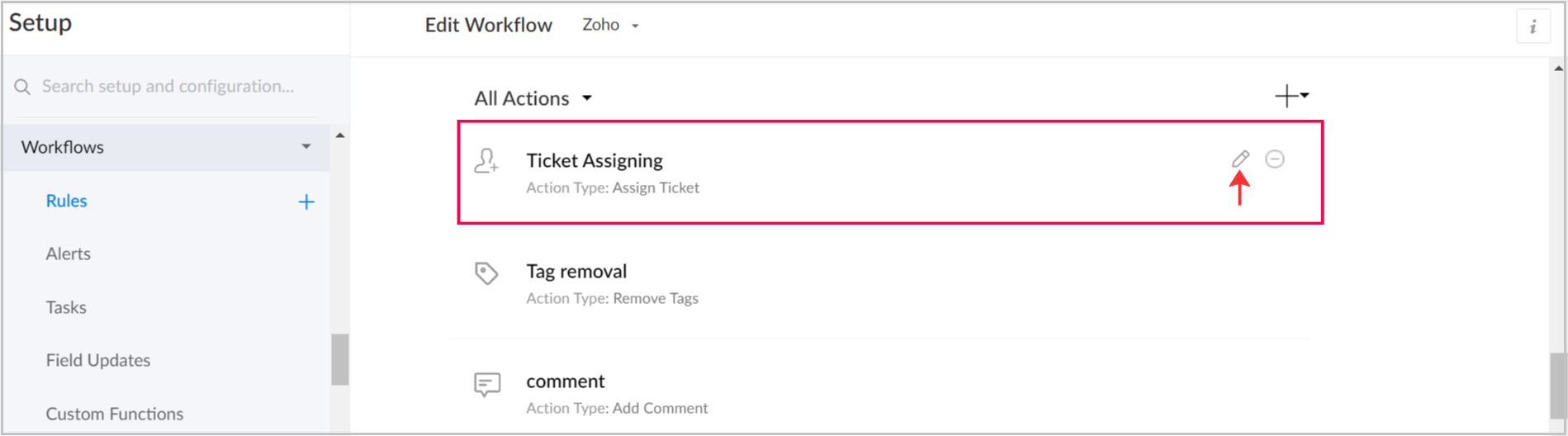Expand the All Actions filter dropdown

tap(533, 98)
